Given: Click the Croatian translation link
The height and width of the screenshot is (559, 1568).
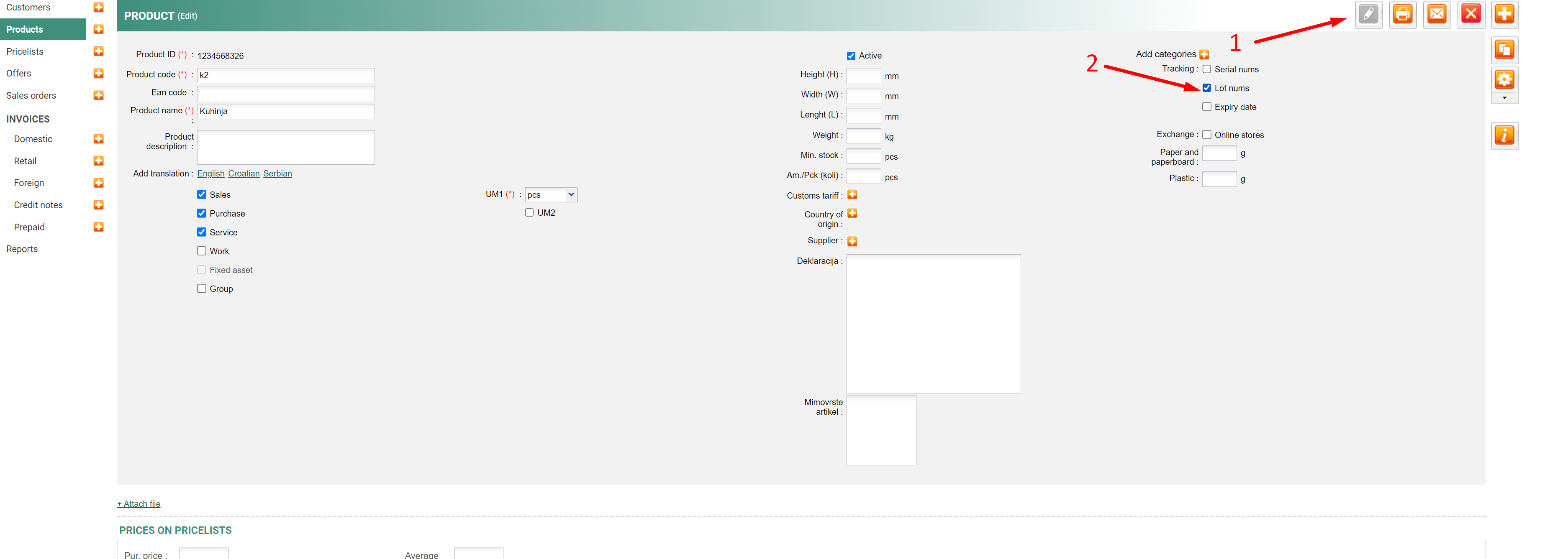Looking at the screenshot, I should [x=244, y=174].
